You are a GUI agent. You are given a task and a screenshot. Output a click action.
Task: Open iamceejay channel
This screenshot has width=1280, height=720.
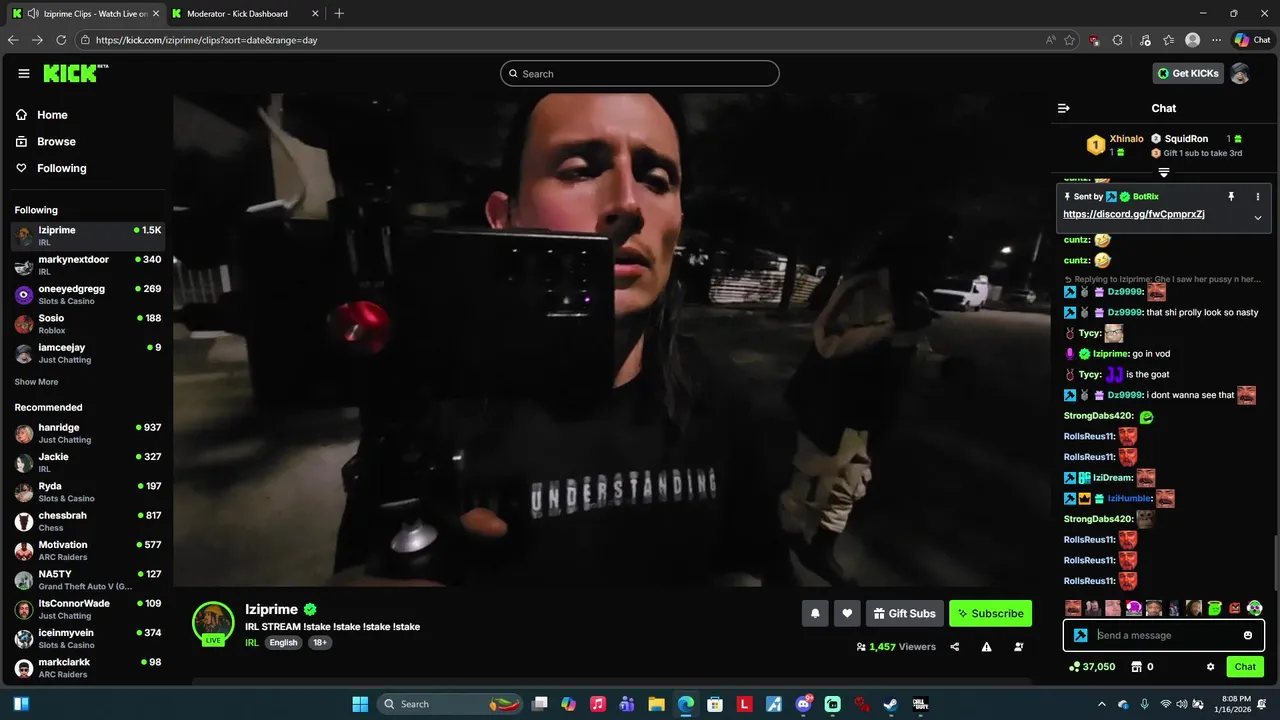88,353
